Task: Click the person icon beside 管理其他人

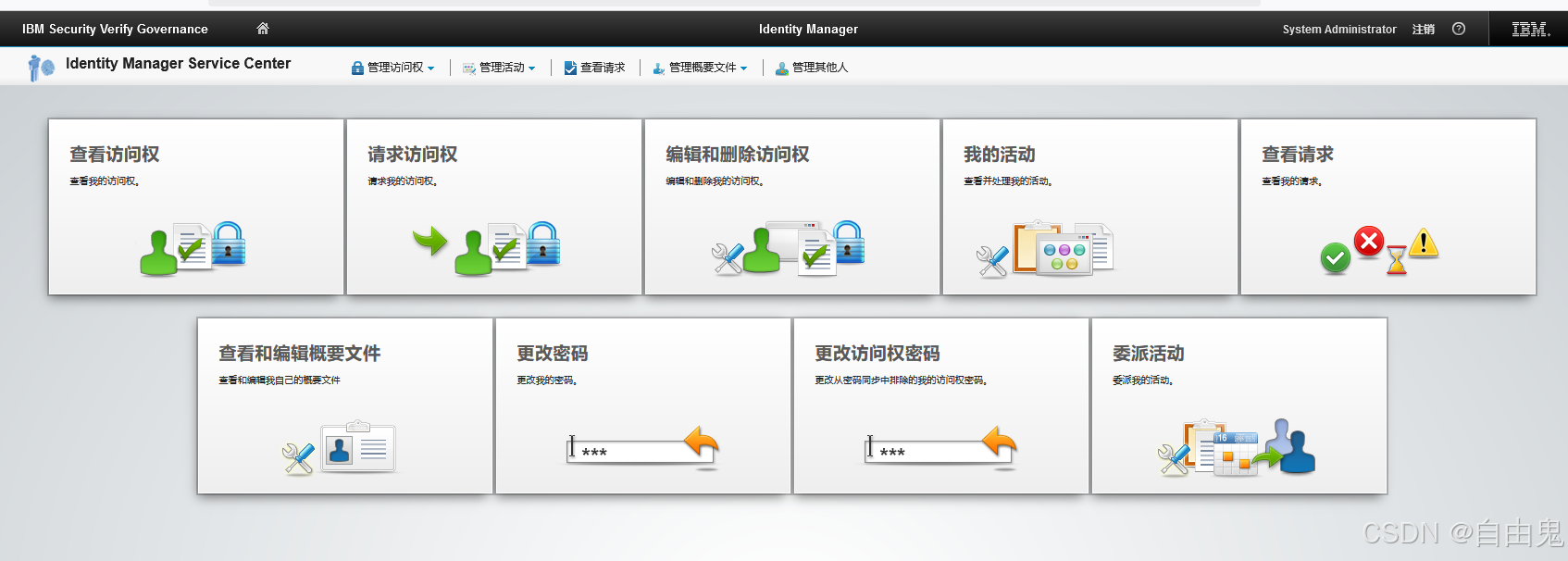Action: pos(782,68)
